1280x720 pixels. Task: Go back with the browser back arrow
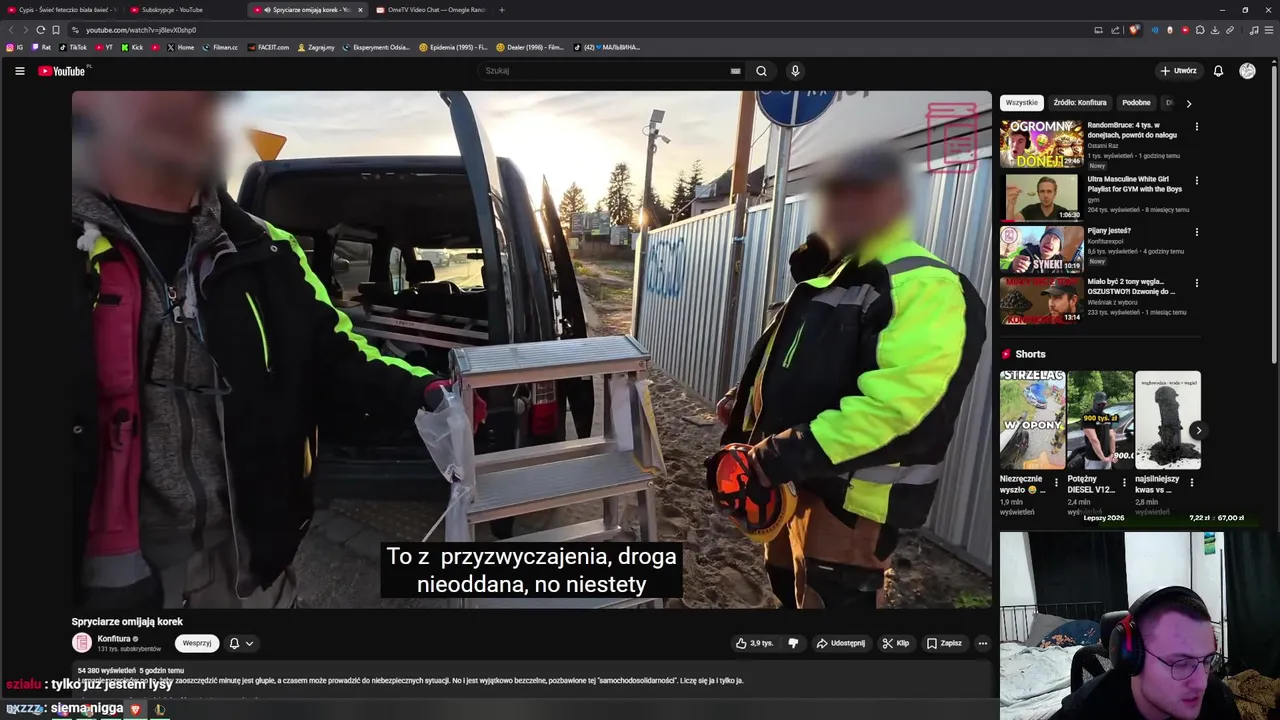click(x=11, y=30)
